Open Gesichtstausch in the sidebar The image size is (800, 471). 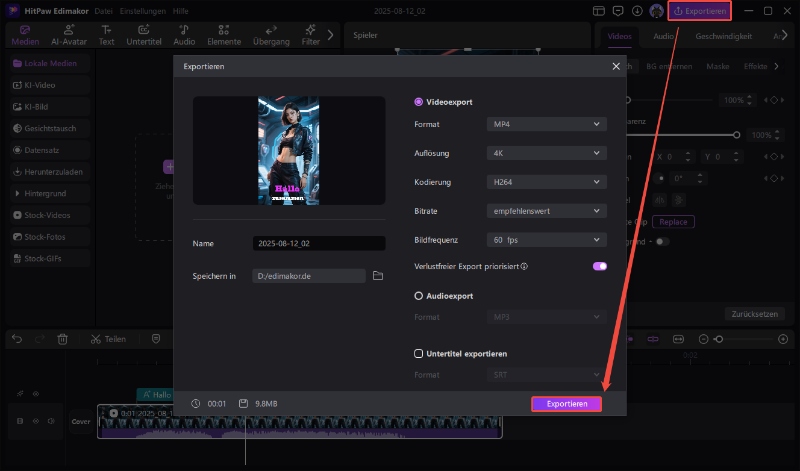[49, 129]
